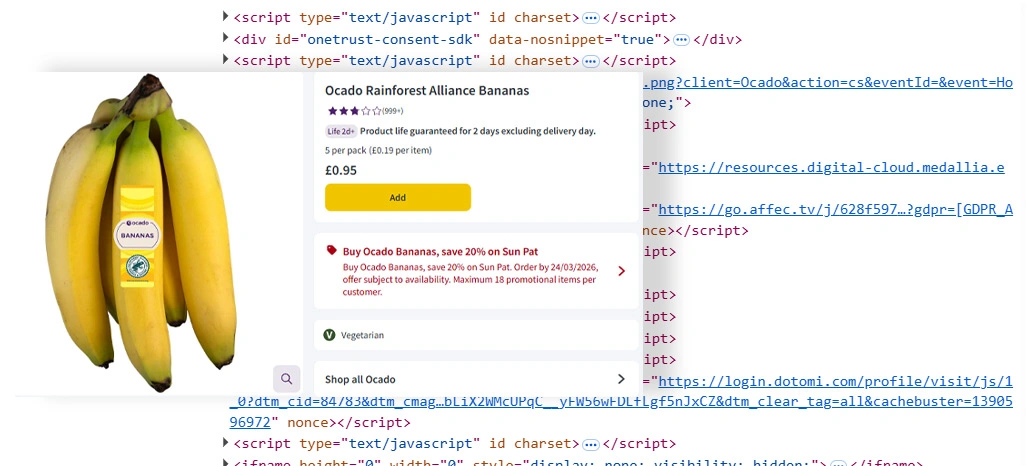Open the Ocado Rainforest Alliance Bananas title
1026x466 pixels.
(427, 90)
